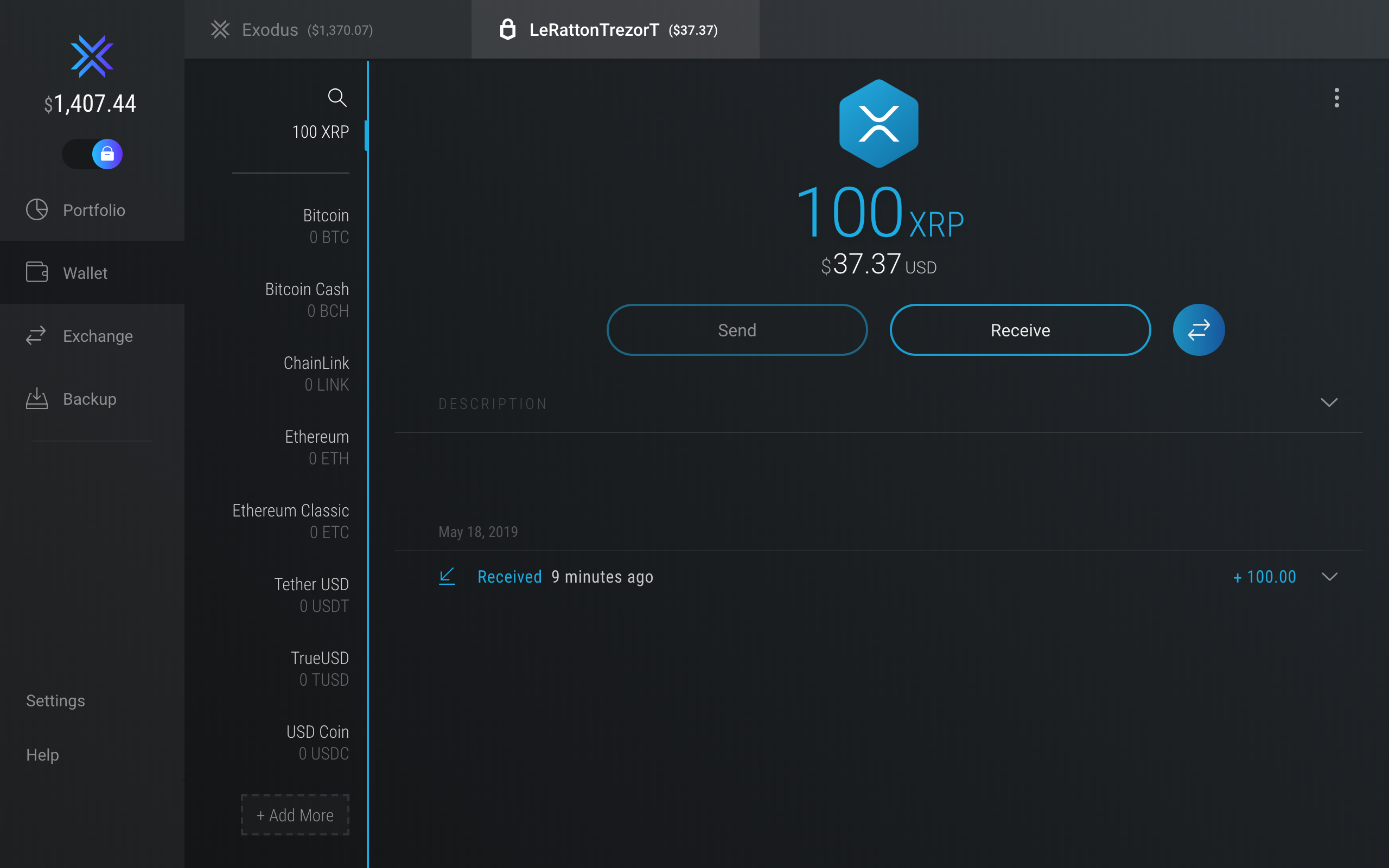Open Wallet in the sidebar
Screen dimensions: 1389x868
coord(85,273)
